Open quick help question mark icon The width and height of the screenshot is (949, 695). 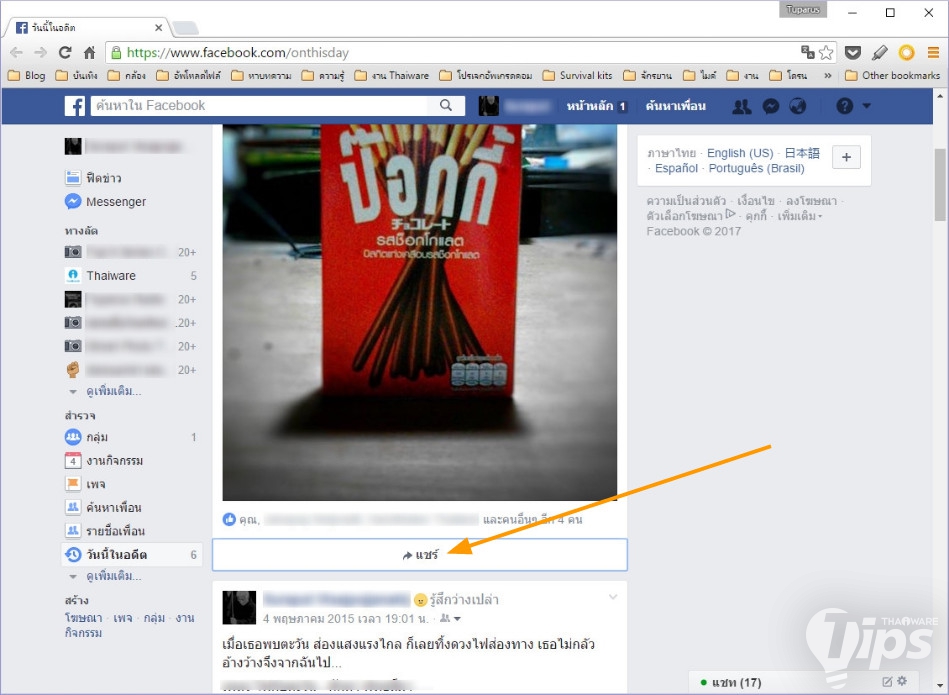coord(844,106)
